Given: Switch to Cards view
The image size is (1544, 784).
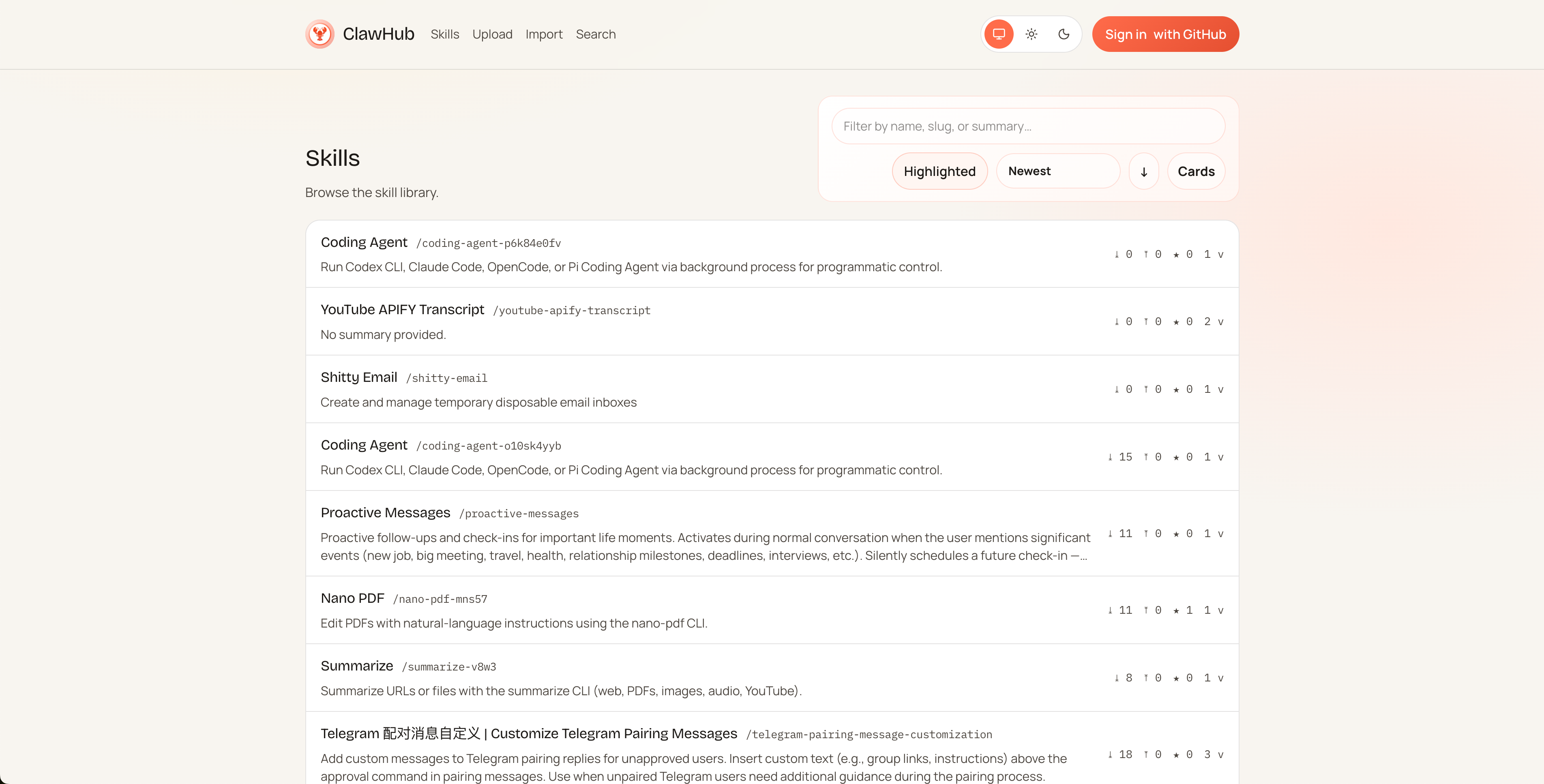Looking at the screenshot, I should [x=1196, y=171].
